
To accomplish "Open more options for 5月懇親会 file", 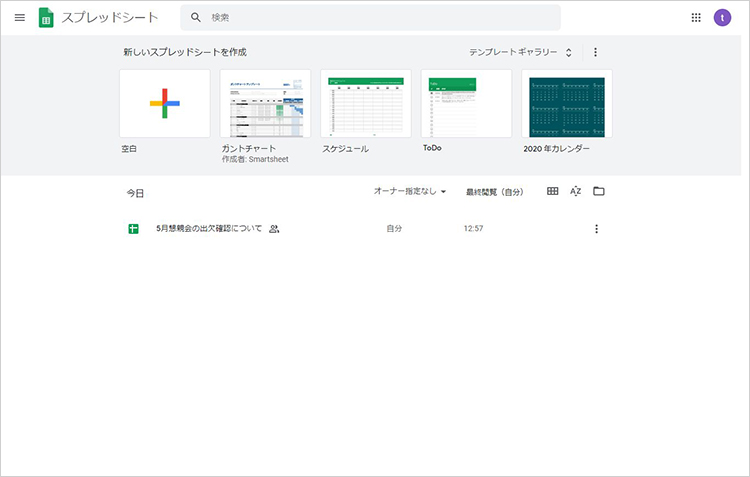I will tap(596, 229).
